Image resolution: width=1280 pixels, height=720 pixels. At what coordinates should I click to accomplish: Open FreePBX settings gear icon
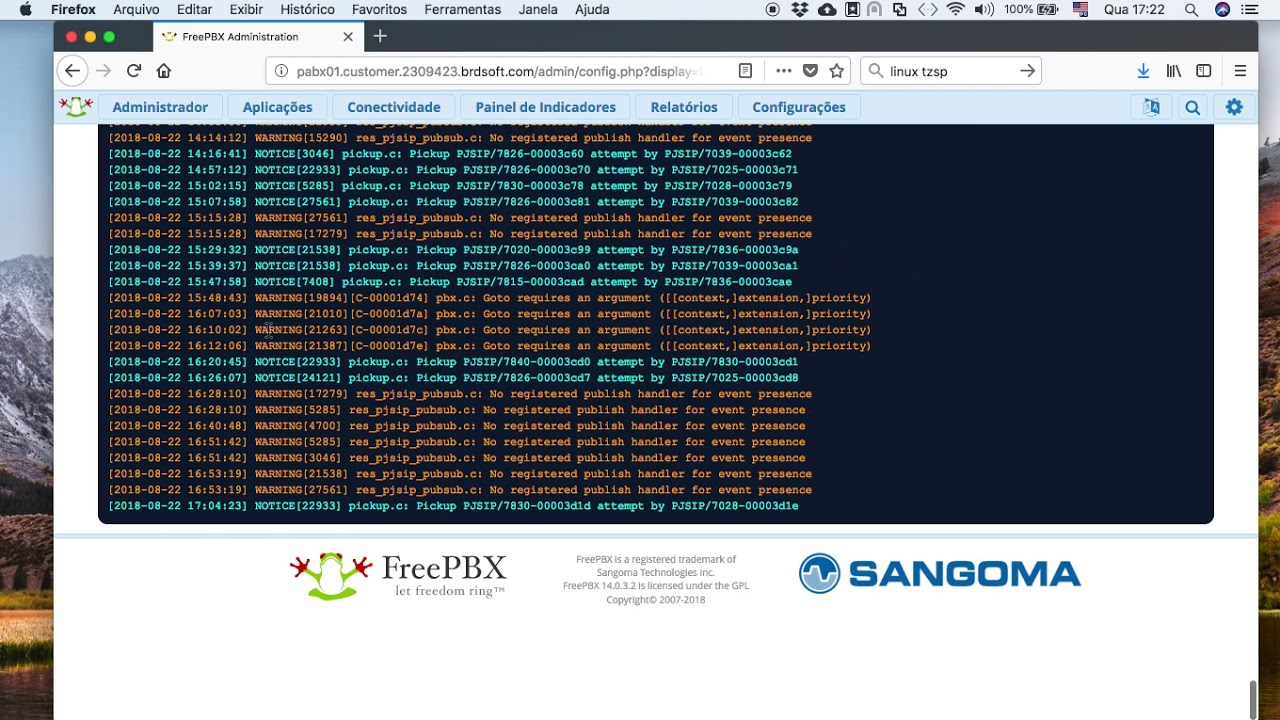1234,107
